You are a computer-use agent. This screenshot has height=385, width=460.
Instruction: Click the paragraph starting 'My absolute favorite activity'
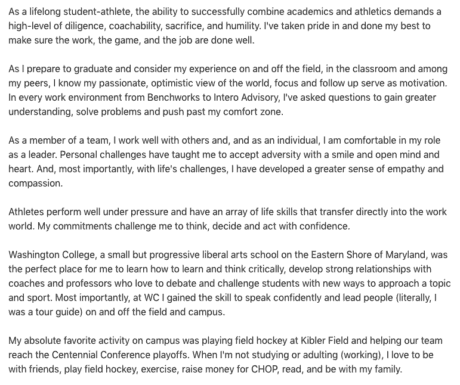225,355
